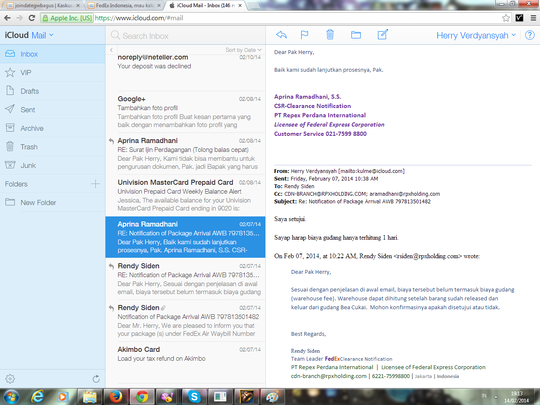Screen dimensions: 540x405
Task: Open Chrome from taskbar
Action: point(142,397)
